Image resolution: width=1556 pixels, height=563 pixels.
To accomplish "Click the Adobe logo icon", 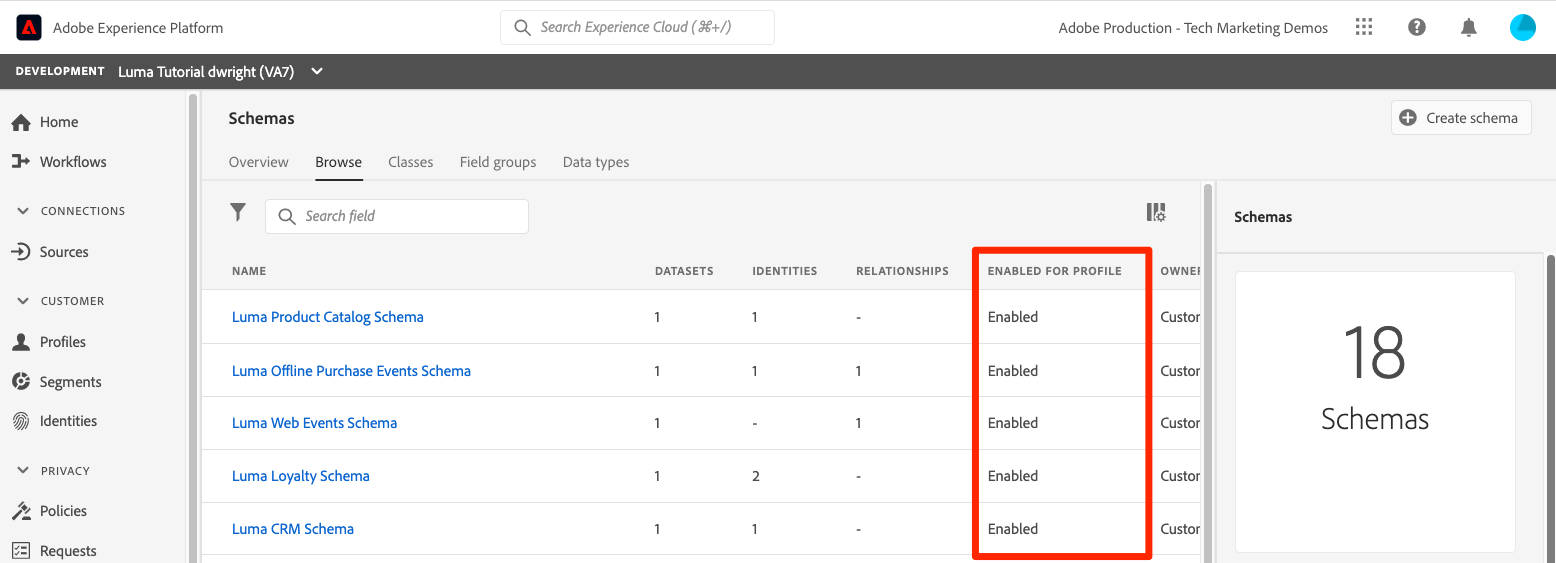I will [28, 28].
